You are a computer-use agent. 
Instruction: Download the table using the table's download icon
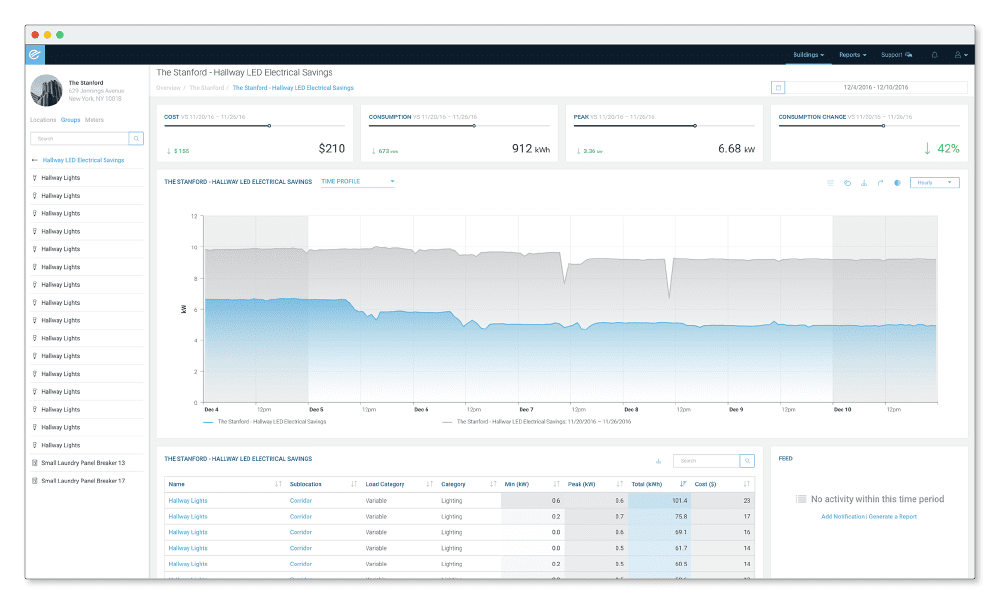click(659, 460)
